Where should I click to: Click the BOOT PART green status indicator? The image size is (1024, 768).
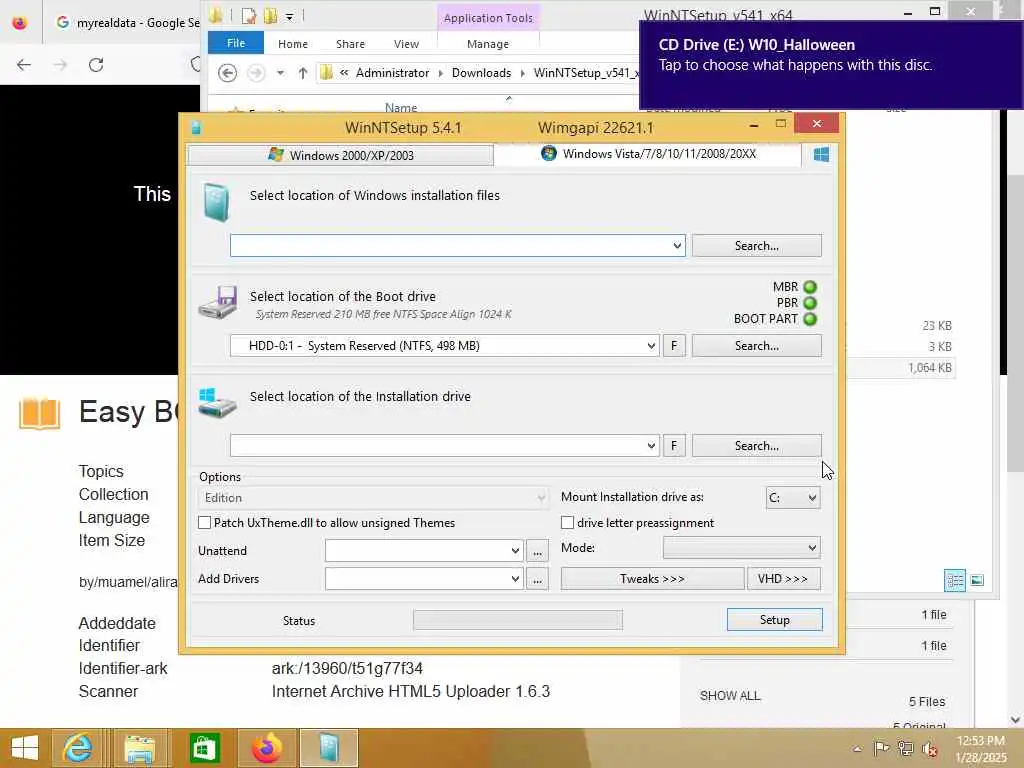[810, 319]
